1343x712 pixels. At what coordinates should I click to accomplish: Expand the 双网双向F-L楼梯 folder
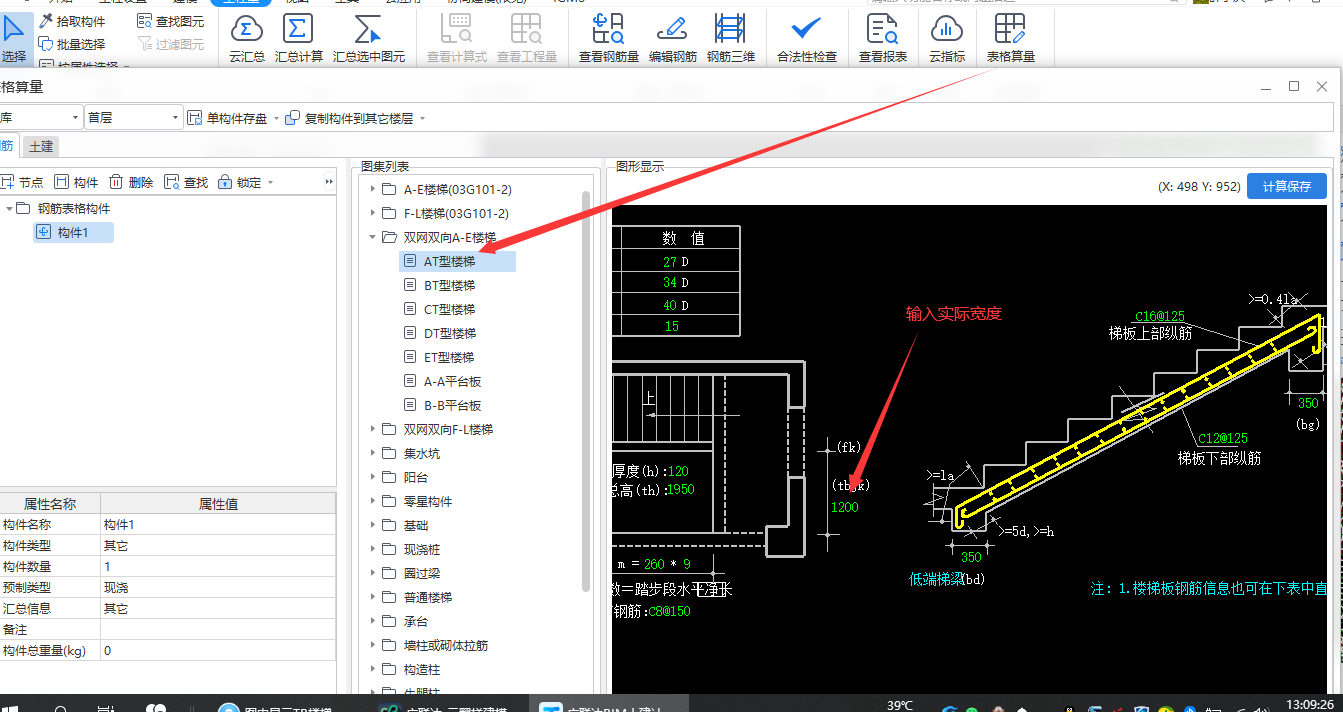pyautogui.click(x=374, y=429)
